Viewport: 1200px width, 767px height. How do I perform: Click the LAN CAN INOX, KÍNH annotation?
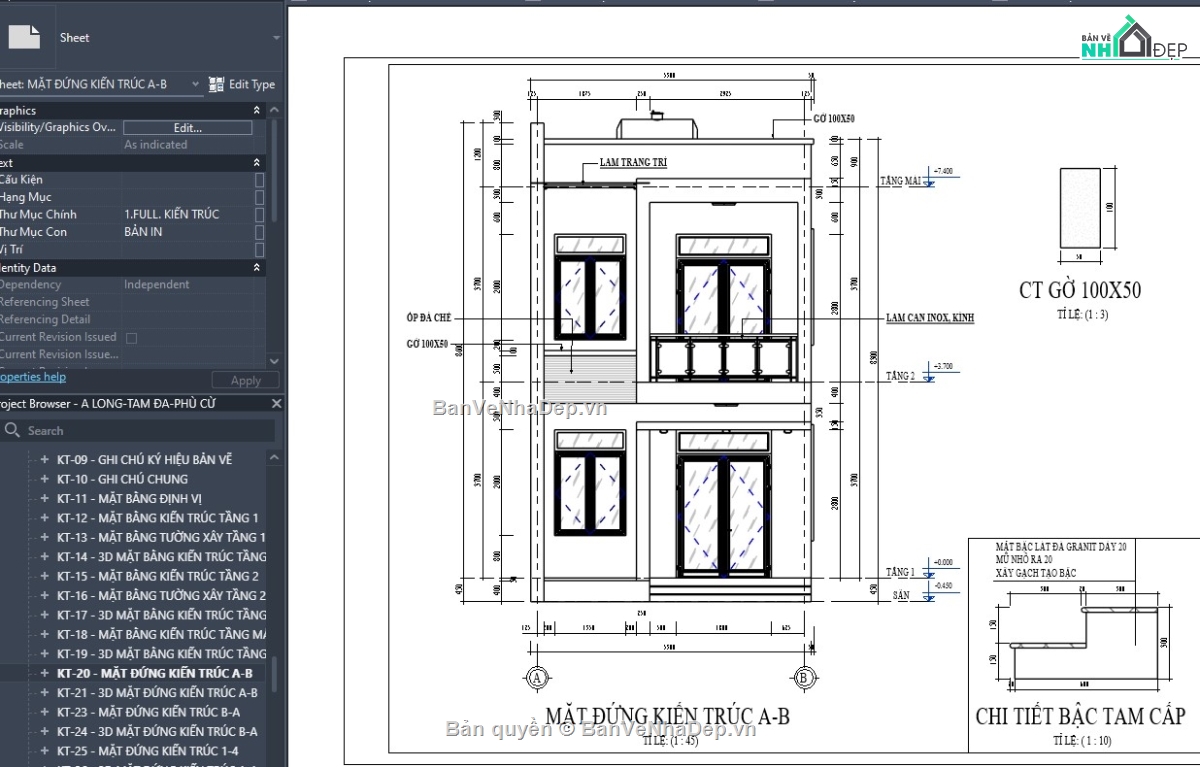click(x=930, y=318)
